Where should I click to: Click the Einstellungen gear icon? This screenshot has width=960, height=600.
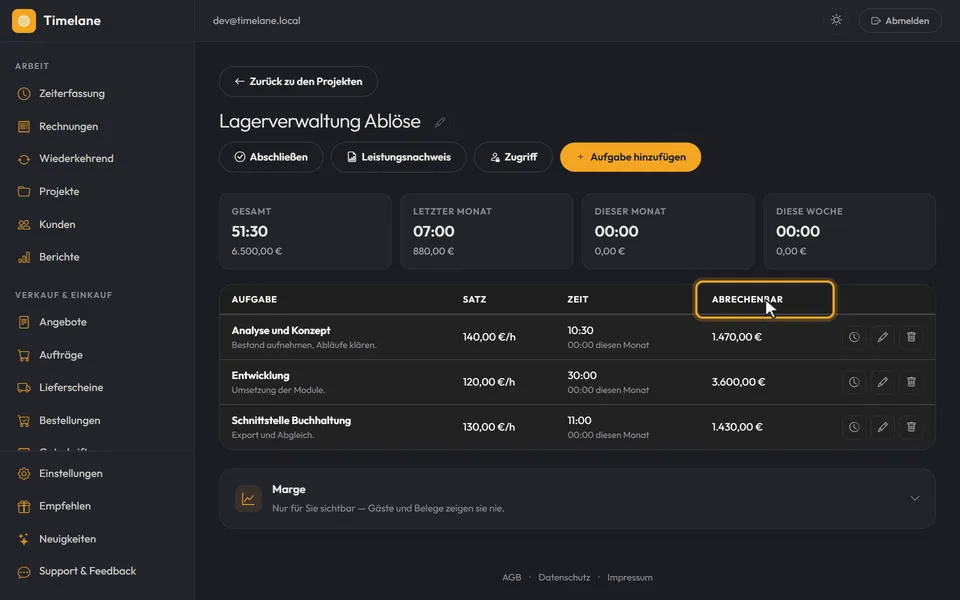[24, 474]
